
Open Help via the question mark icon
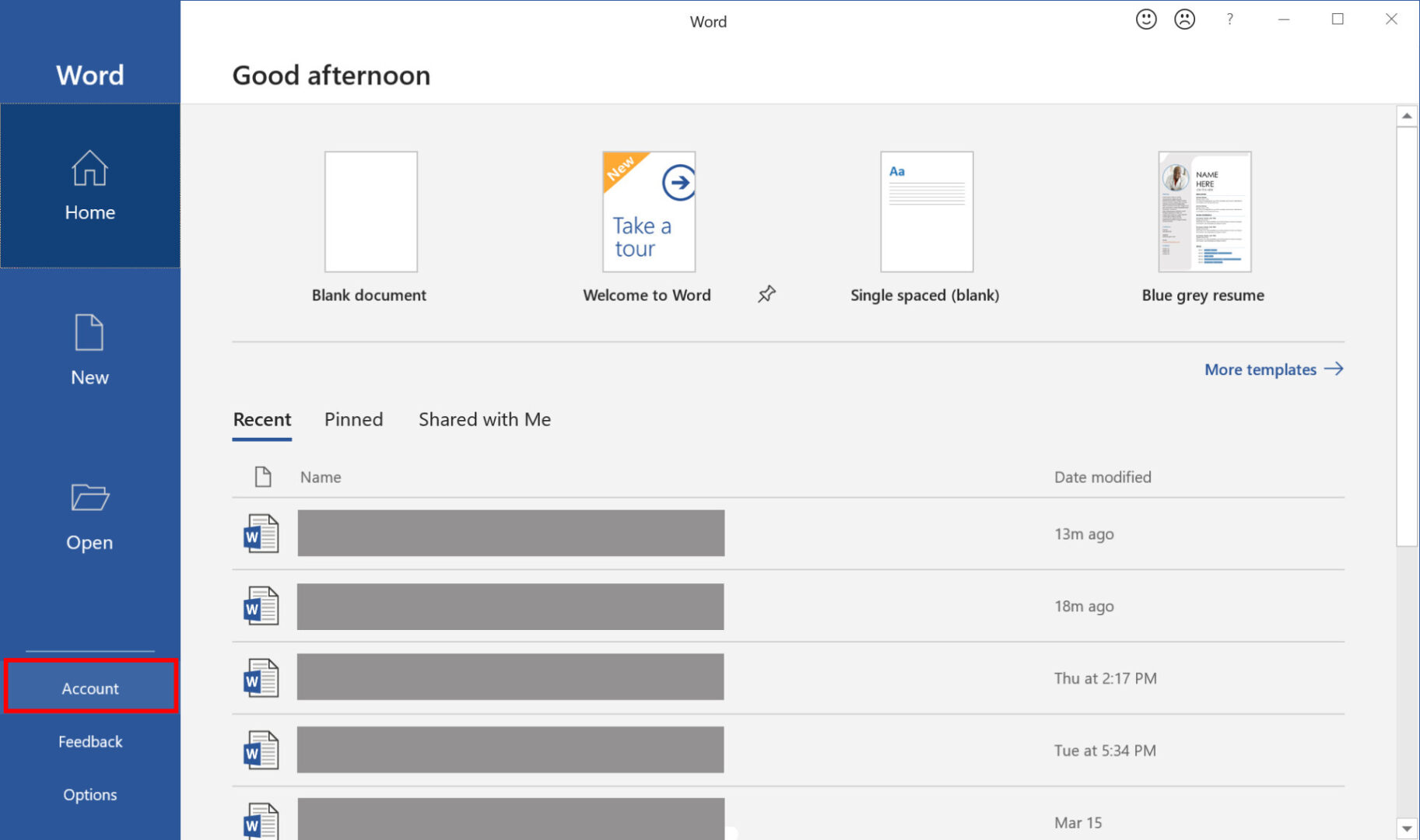pyautogui.click(x=1229, y=19)
